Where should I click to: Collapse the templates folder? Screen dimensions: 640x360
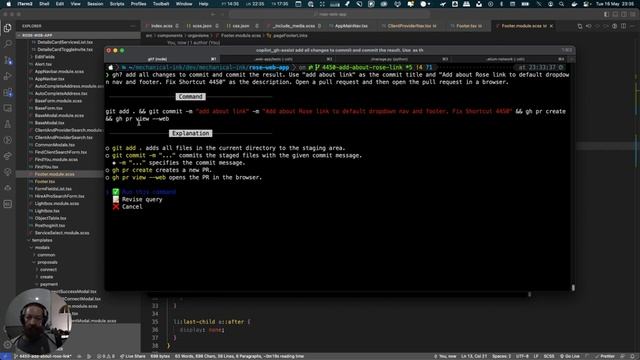click(42, 240)
